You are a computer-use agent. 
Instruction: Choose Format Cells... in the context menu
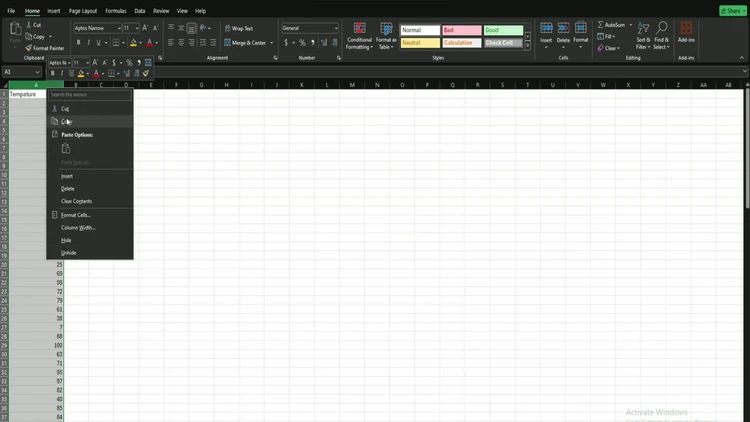coord(90,215)
